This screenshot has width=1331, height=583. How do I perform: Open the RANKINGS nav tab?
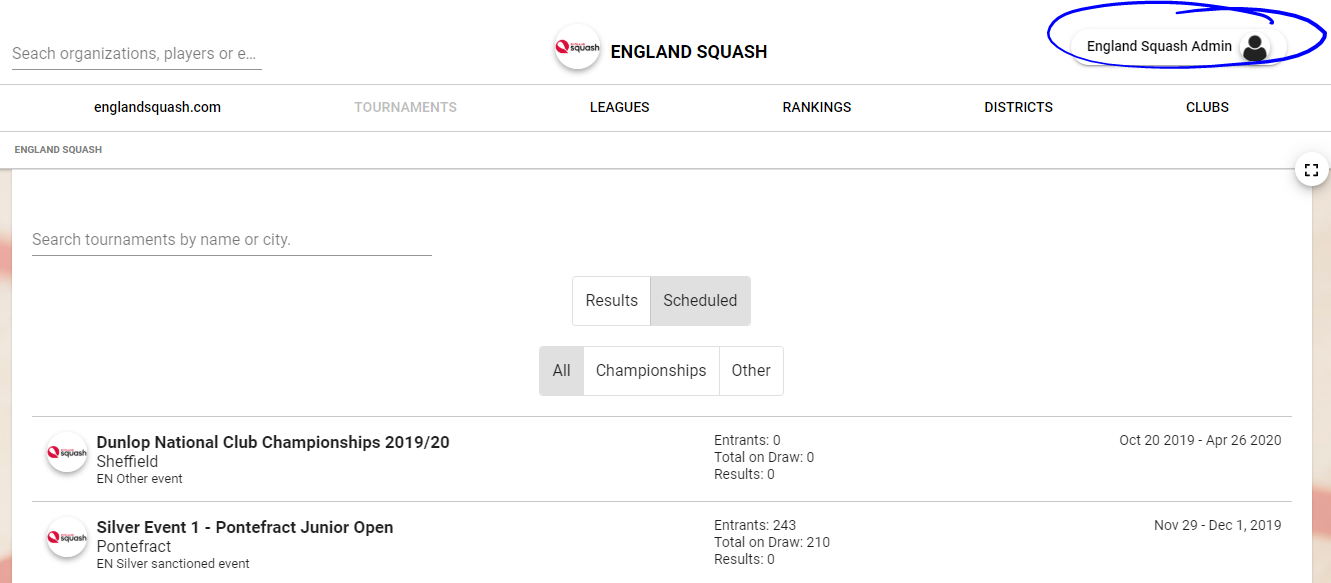817,107
